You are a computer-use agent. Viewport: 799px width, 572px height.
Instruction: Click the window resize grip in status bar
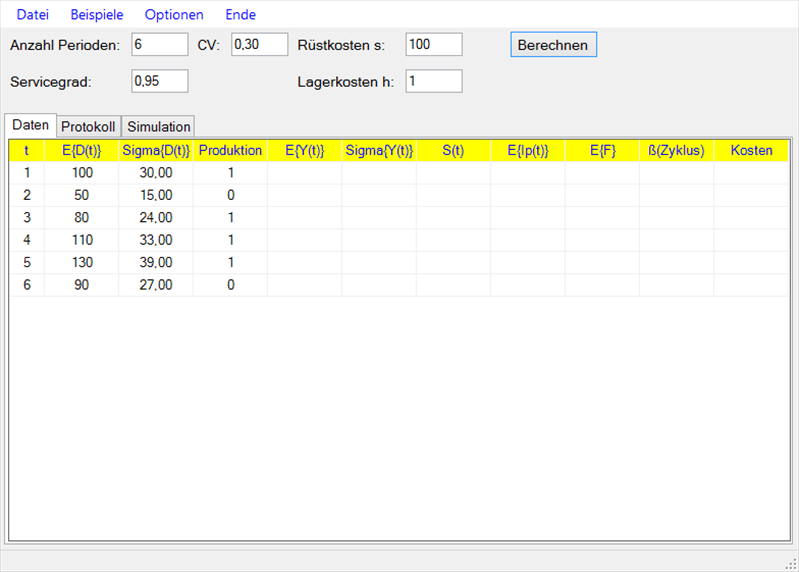(x=790, y=563)
